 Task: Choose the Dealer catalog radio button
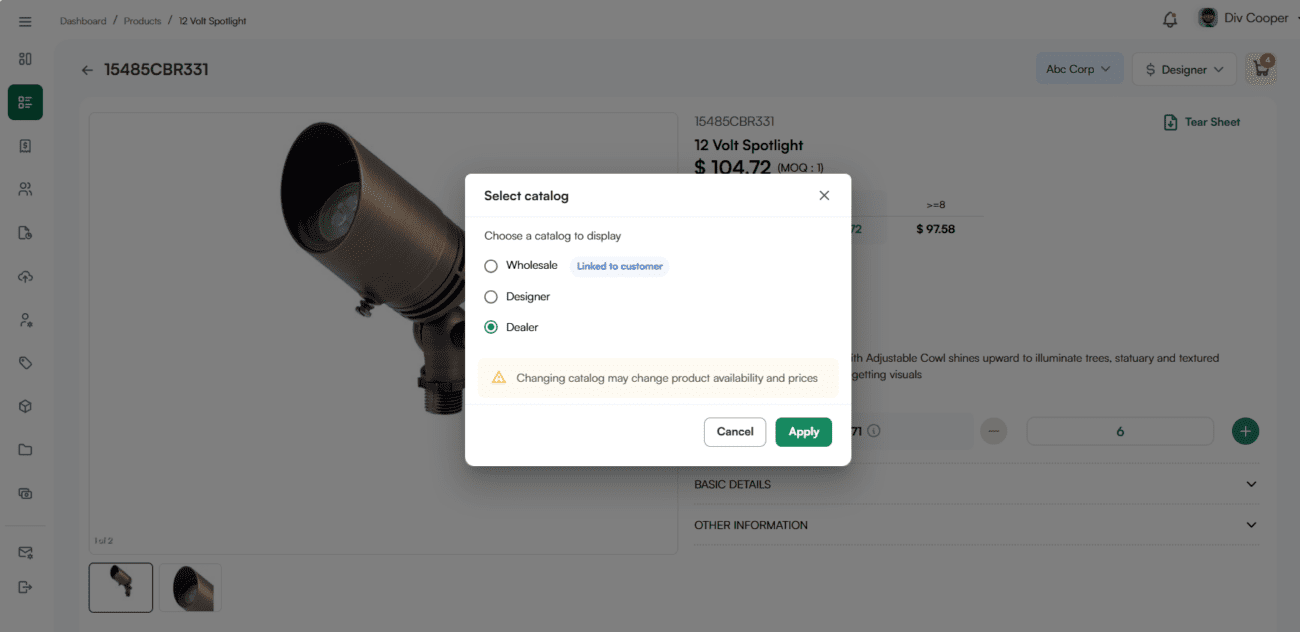[491, 327]
